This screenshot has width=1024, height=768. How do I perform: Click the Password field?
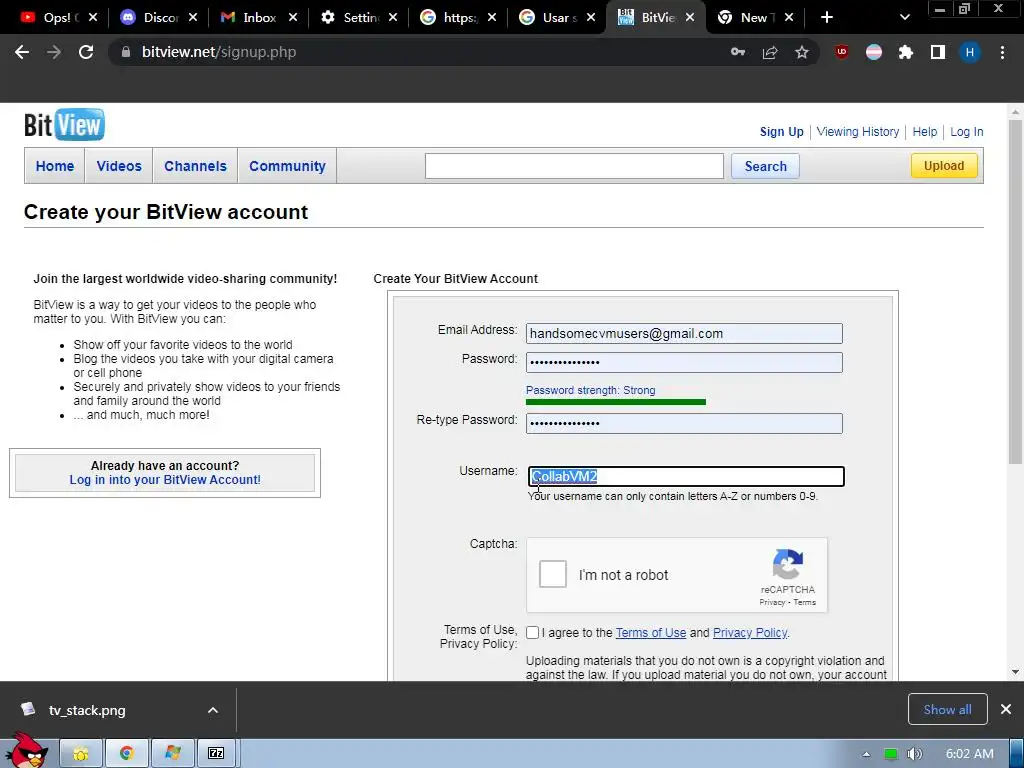coord(684,362)
